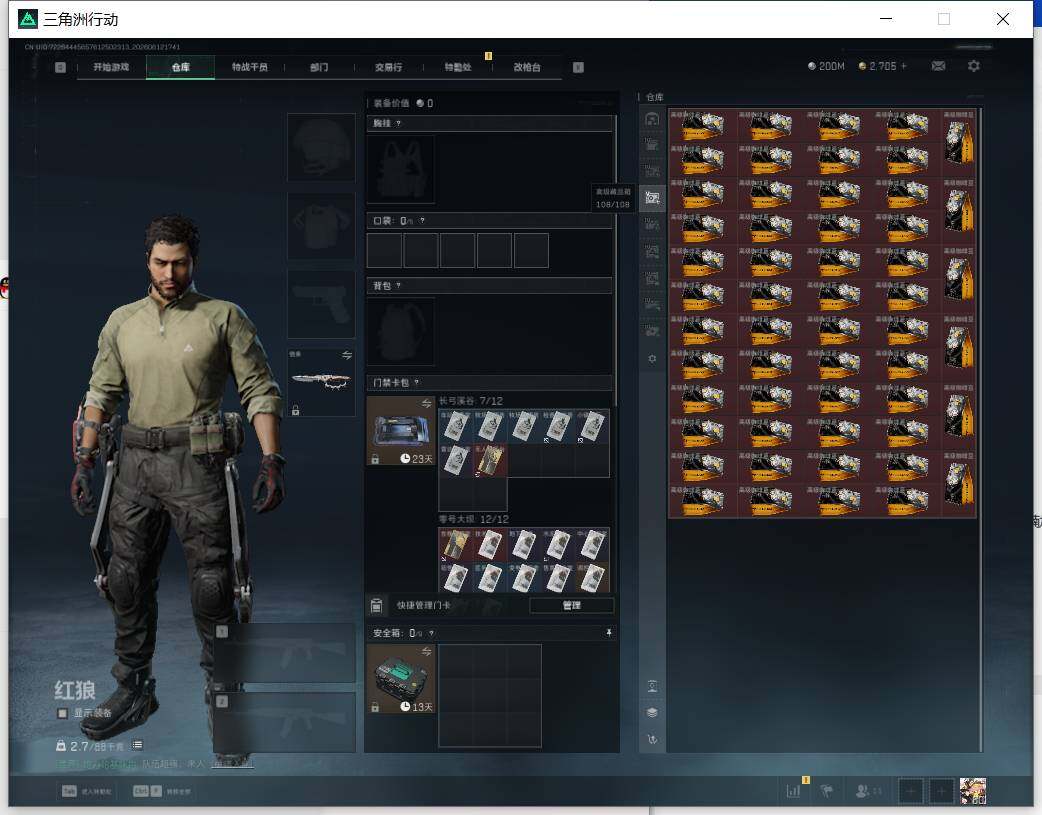This screenshot has width=1042, height=815.
Task: Click the 200M currency balance
Action: tap(826, 66)
